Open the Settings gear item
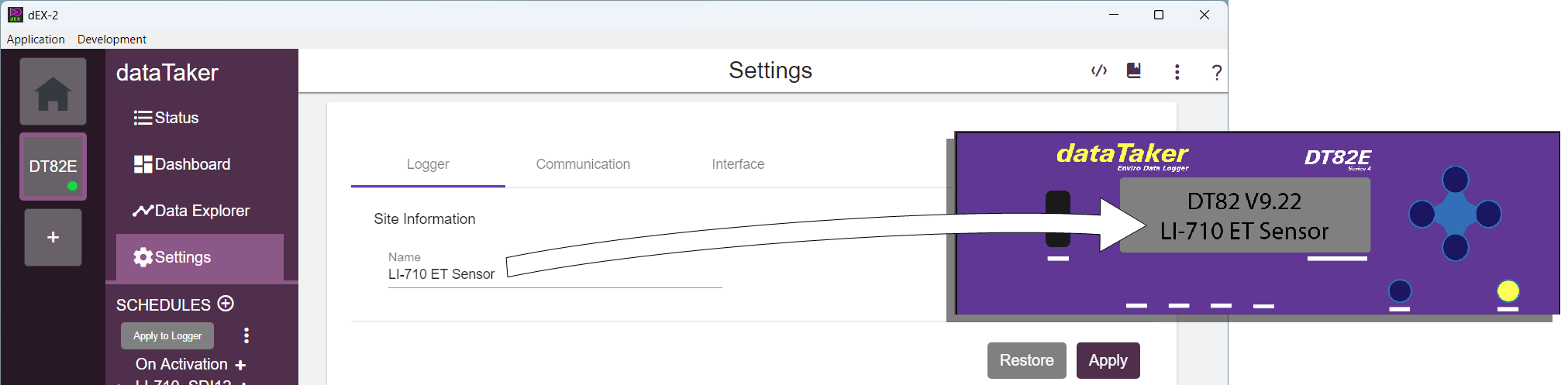The height and width of the screenshot is (385, 1568). pyautogui.click(x=172, y=257)
